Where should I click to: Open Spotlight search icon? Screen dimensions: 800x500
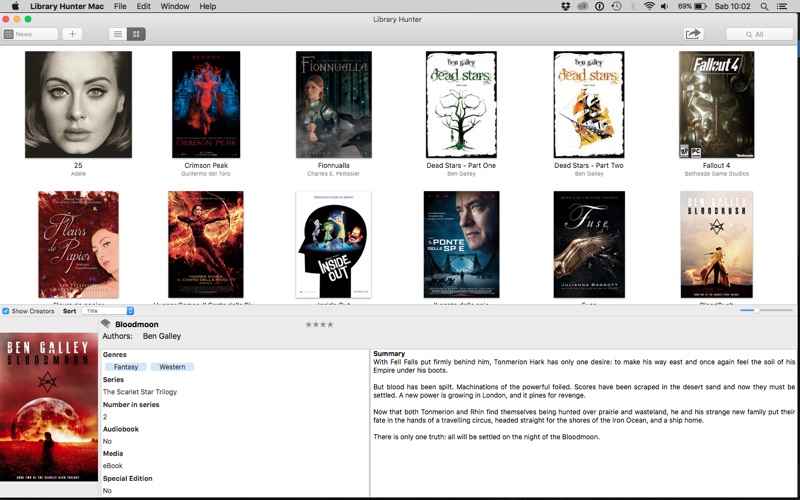click(x=764, y=6)
